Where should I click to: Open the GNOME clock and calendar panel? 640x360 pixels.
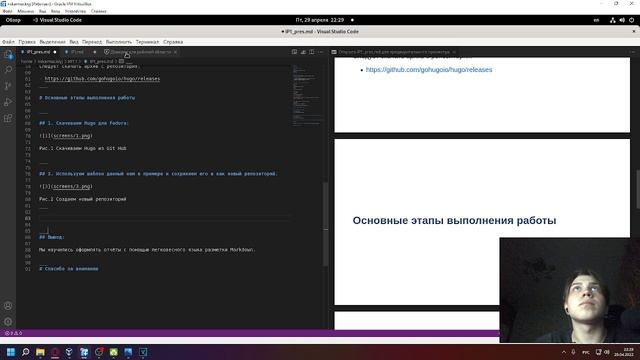(x=320, y=20)
